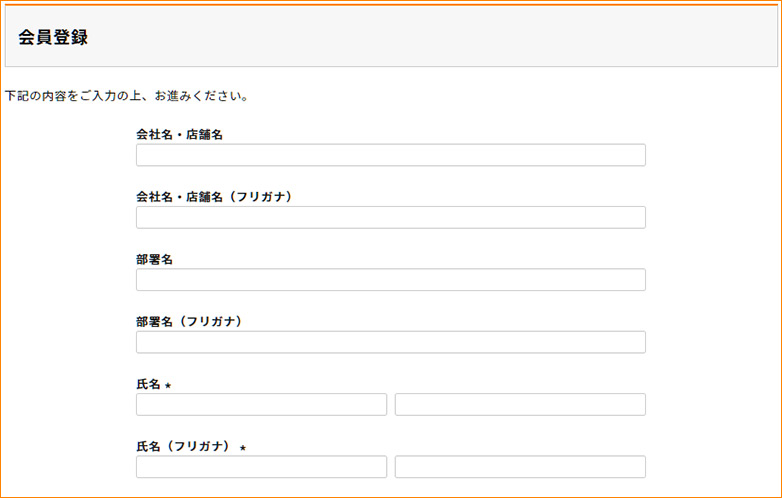Screen dimensions: 782x498
Task: Click the 部署名 label text
Action: 154,259
